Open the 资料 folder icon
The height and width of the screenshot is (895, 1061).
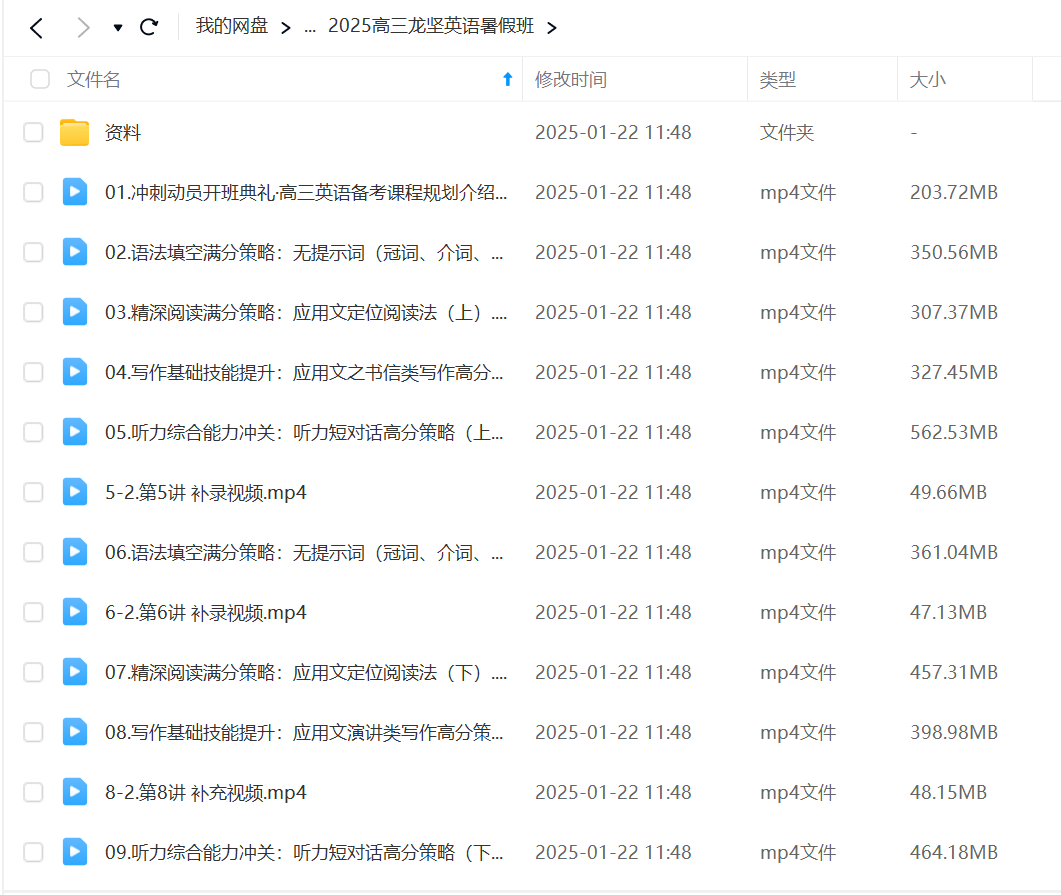click(x=74, y=133)
